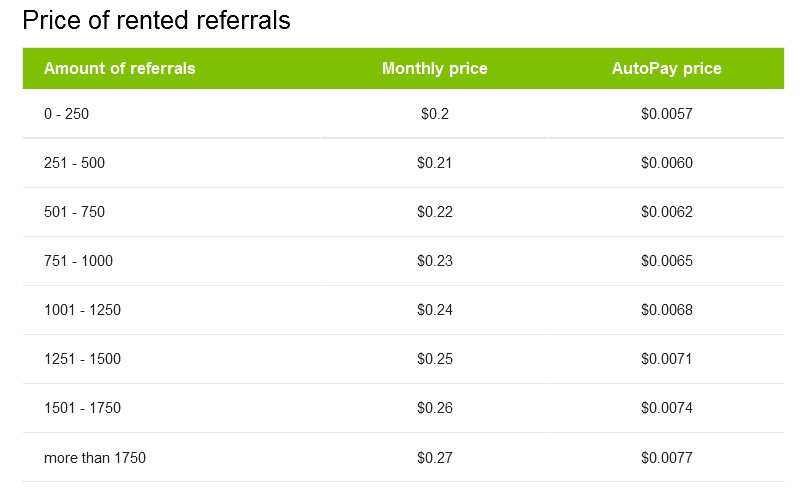This screenshot has width=812, height=502.
Task: Click the $0.0068 AutoPay price cell
Action: click(666, 310)
